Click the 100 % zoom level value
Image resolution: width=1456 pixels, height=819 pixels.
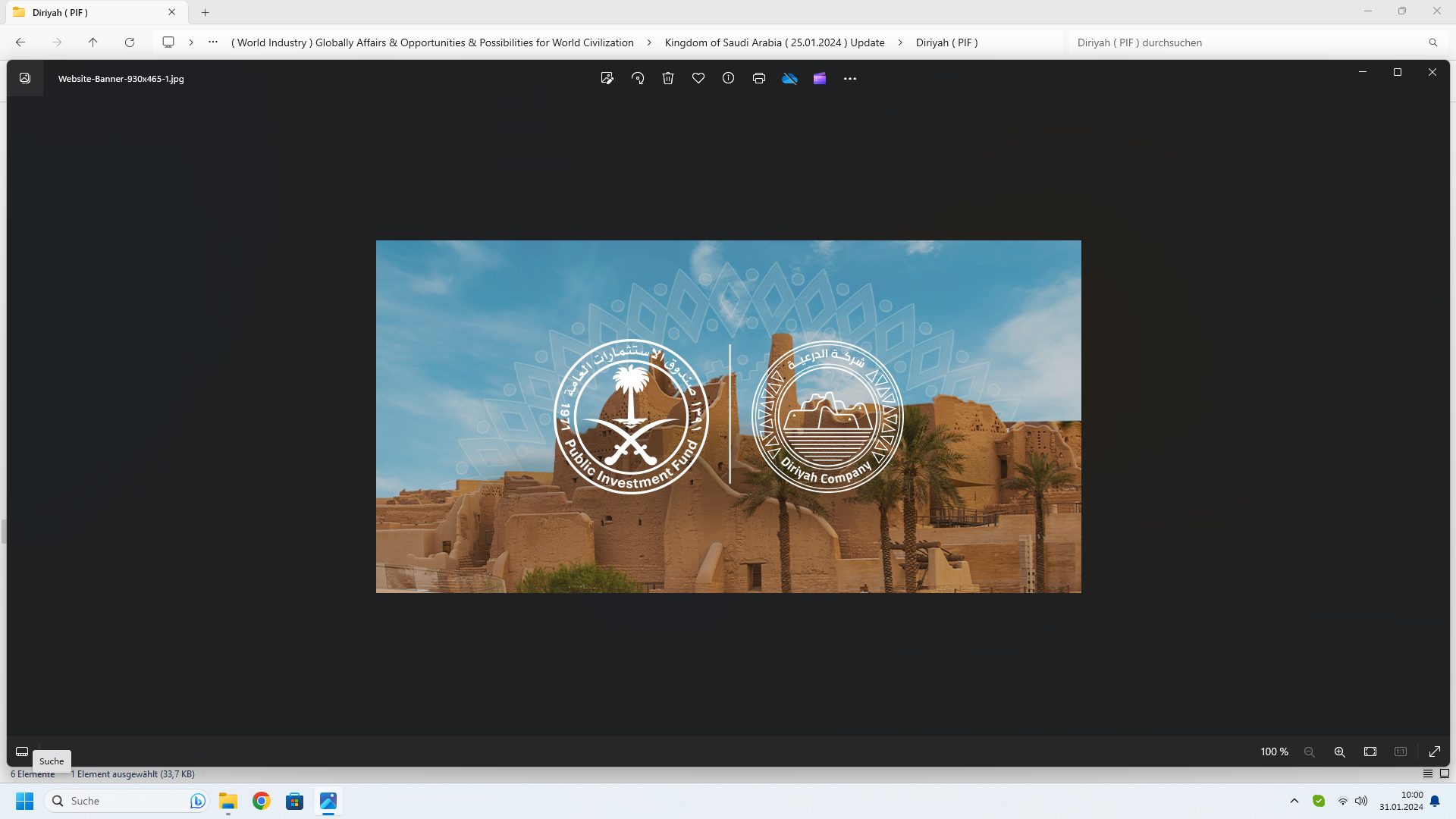[x=1275, y=752]
